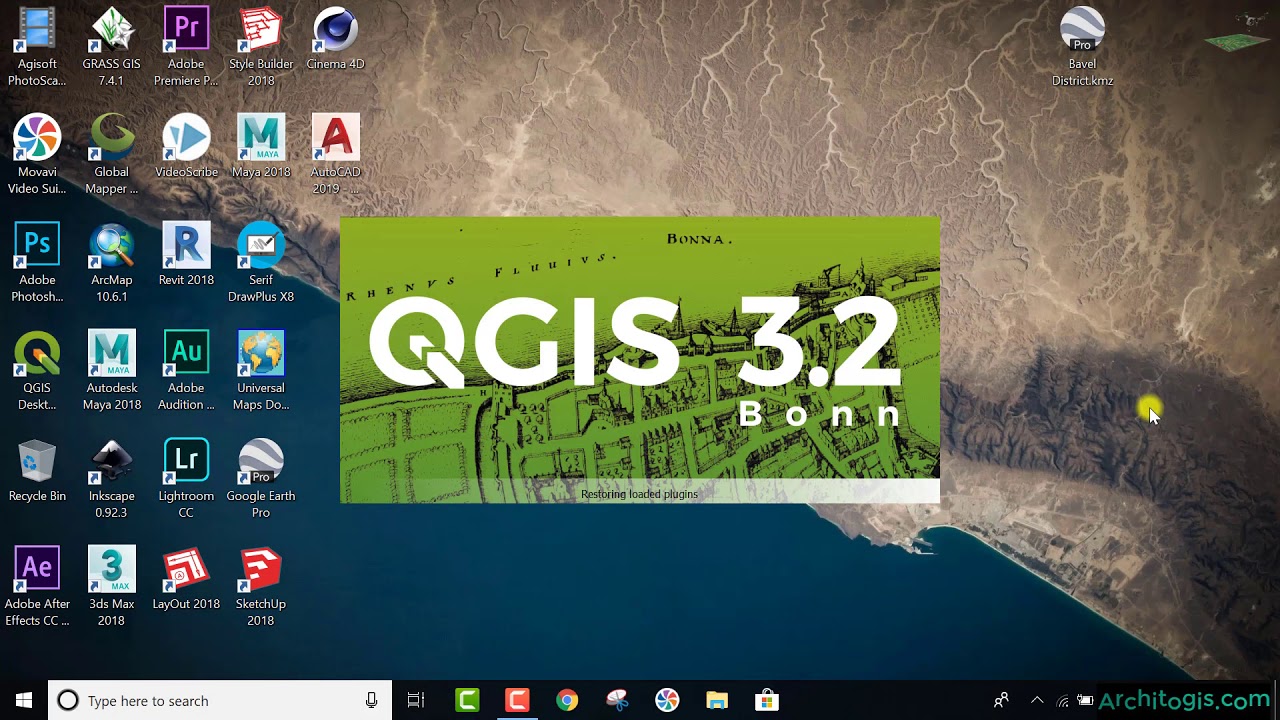
Task: Select the Maya 2018 desktop icon
Action: click(261, 146)
